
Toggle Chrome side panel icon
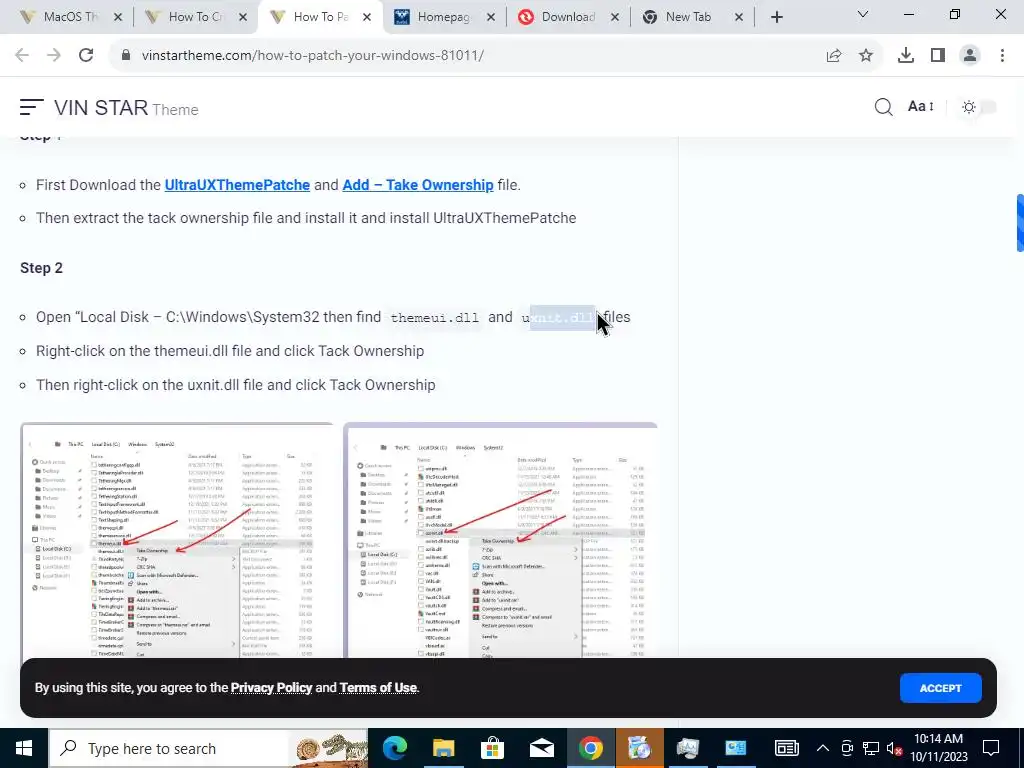[938, 56]
